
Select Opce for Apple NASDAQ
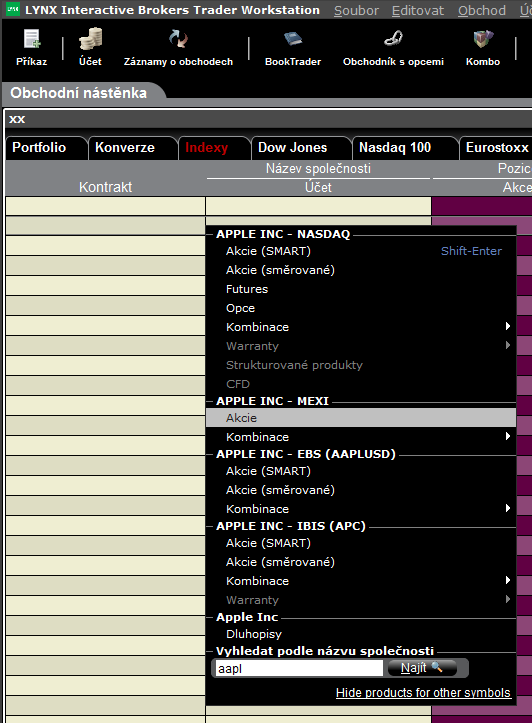coord(361,308)
